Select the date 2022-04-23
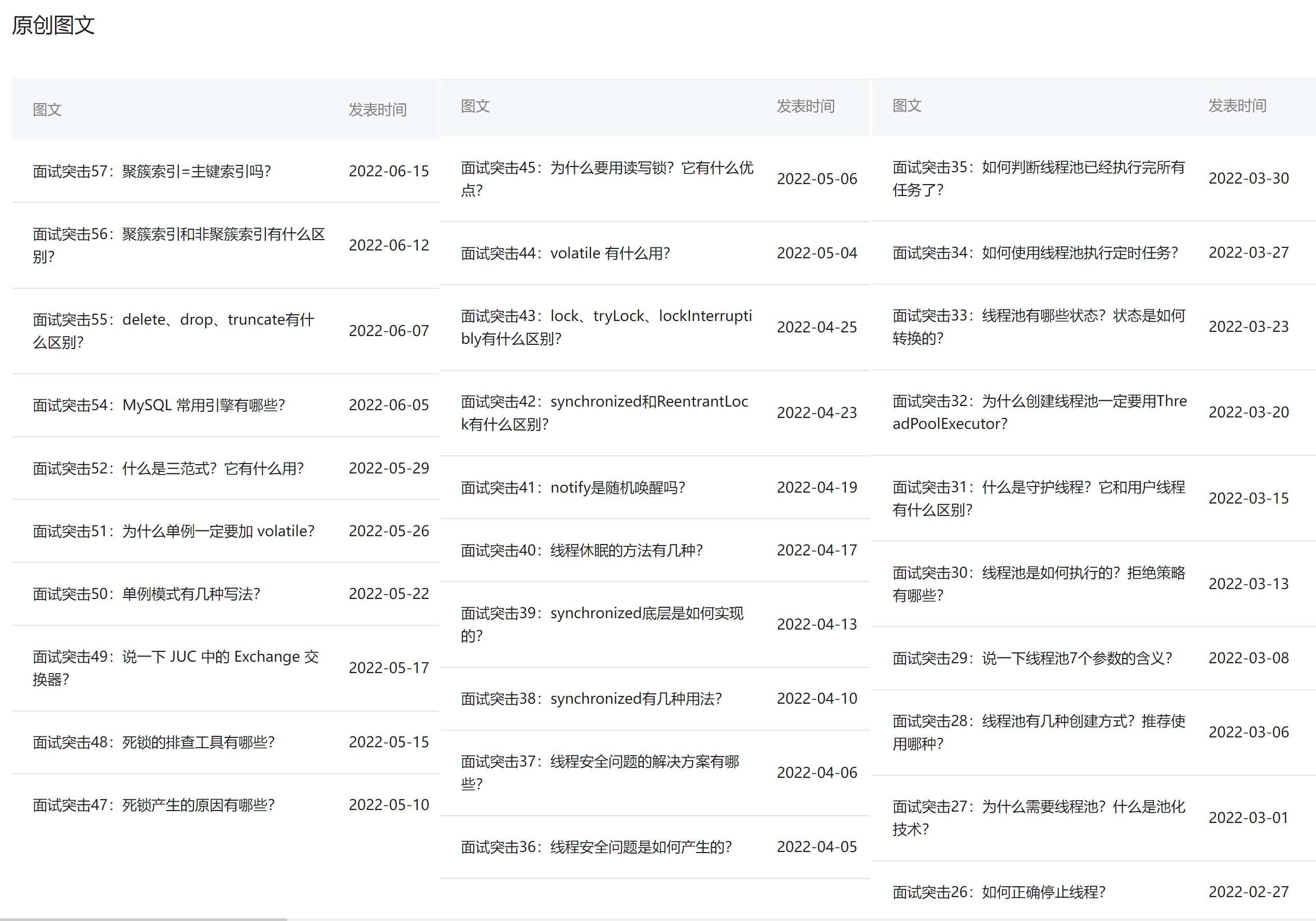 point(817,412)
